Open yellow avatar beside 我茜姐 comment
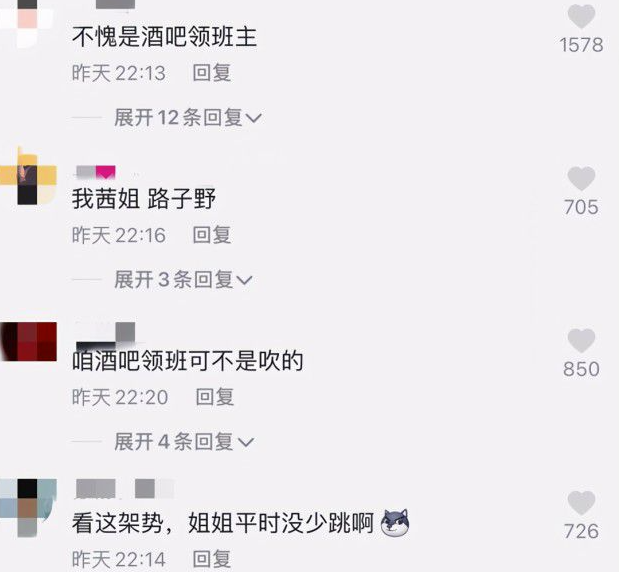 coord(28,178)
